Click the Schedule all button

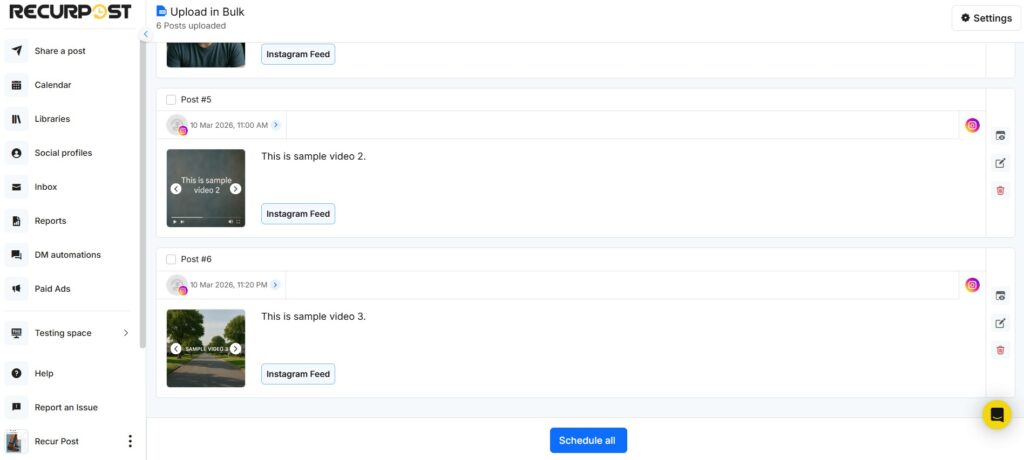[x=588, y=440]
